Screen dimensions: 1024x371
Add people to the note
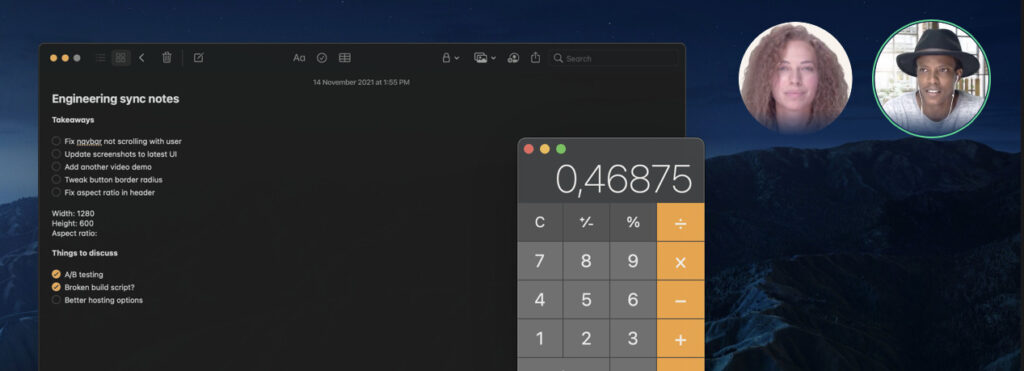point(514,58)
